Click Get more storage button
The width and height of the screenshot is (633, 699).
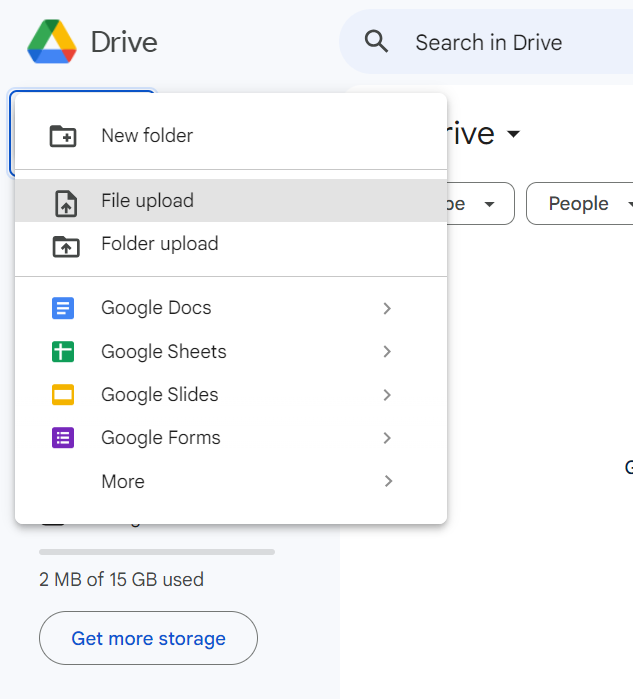148,638
